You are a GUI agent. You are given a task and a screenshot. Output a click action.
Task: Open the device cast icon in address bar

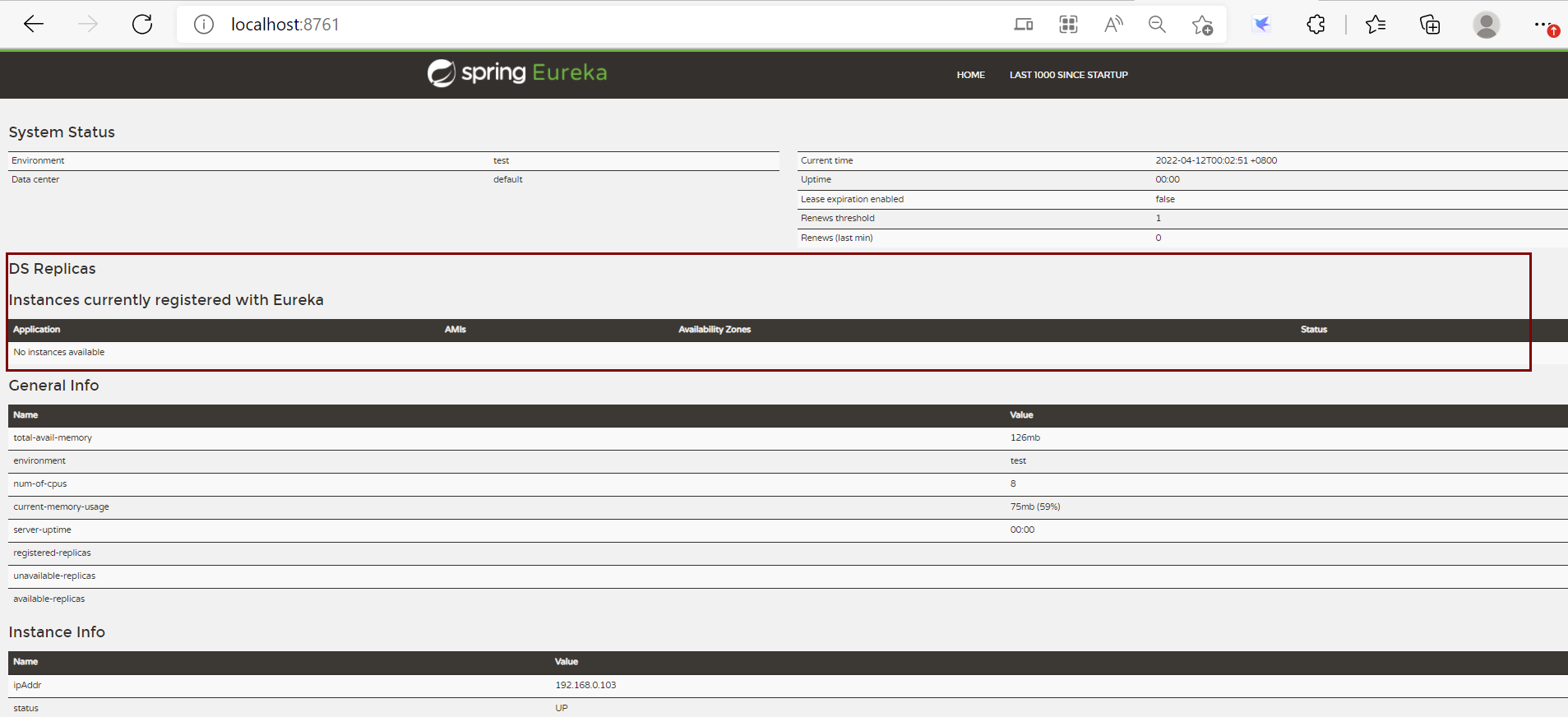click(x=1024, y=25)
